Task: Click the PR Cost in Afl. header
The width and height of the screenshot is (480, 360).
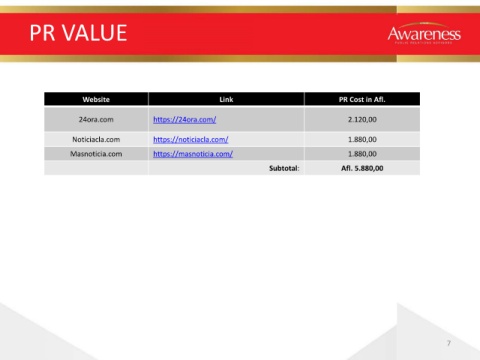Action: [362, 99]
